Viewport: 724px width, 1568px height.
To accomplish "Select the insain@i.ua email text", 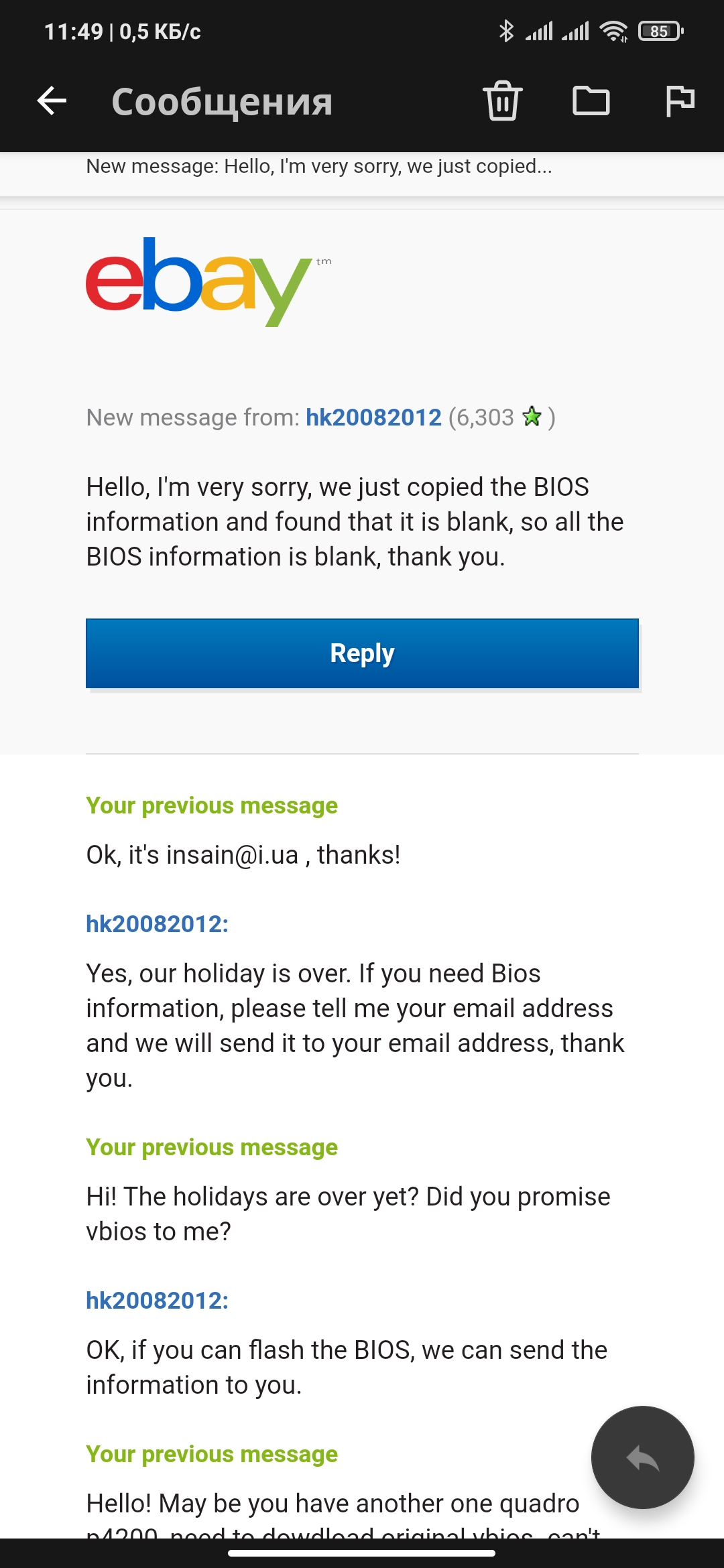I will pyautogui.click(x=233, y=855).
